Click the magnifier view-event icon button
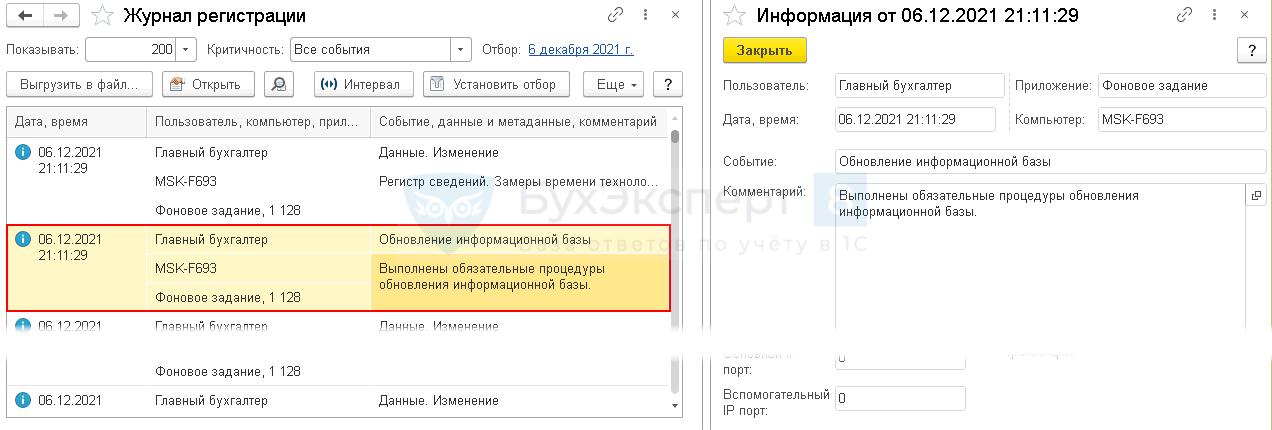 point(278,84)
